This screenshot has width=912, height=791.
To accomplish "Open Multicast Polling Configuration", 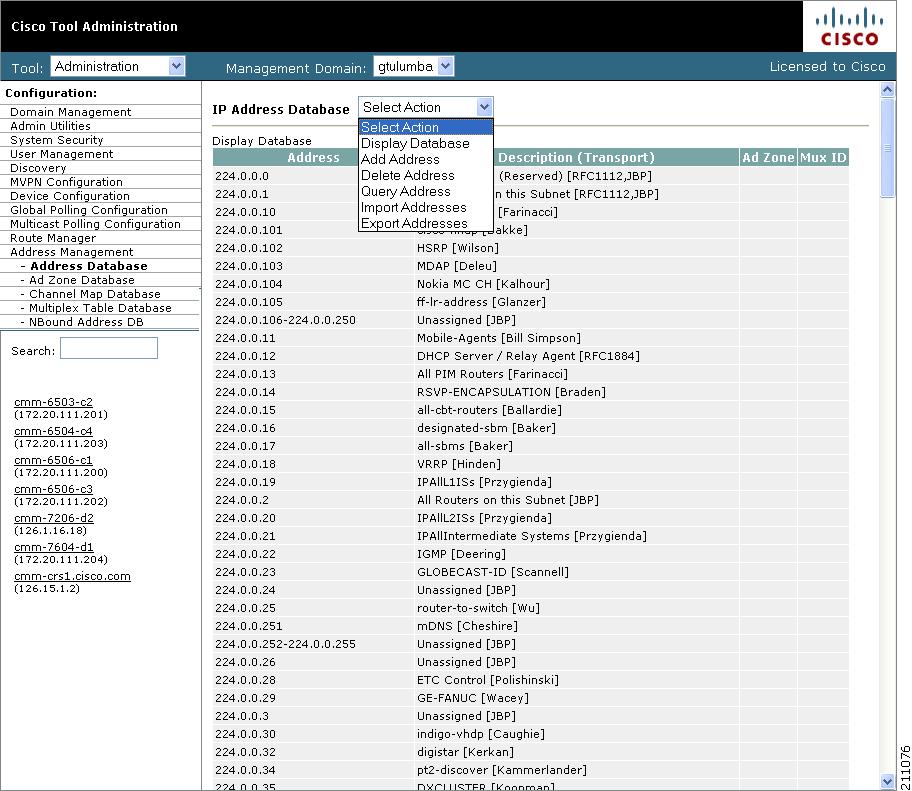I will (x=95, y=224).
